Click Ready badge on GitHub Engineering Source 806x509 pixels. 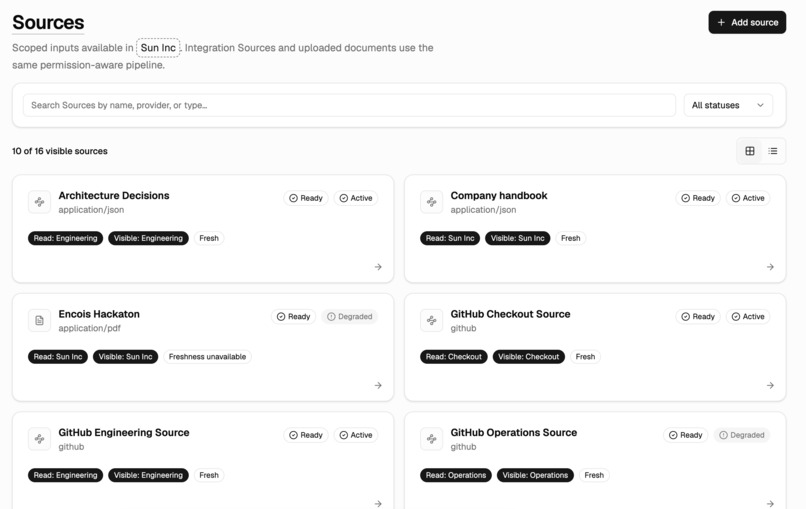pos(306,434)
